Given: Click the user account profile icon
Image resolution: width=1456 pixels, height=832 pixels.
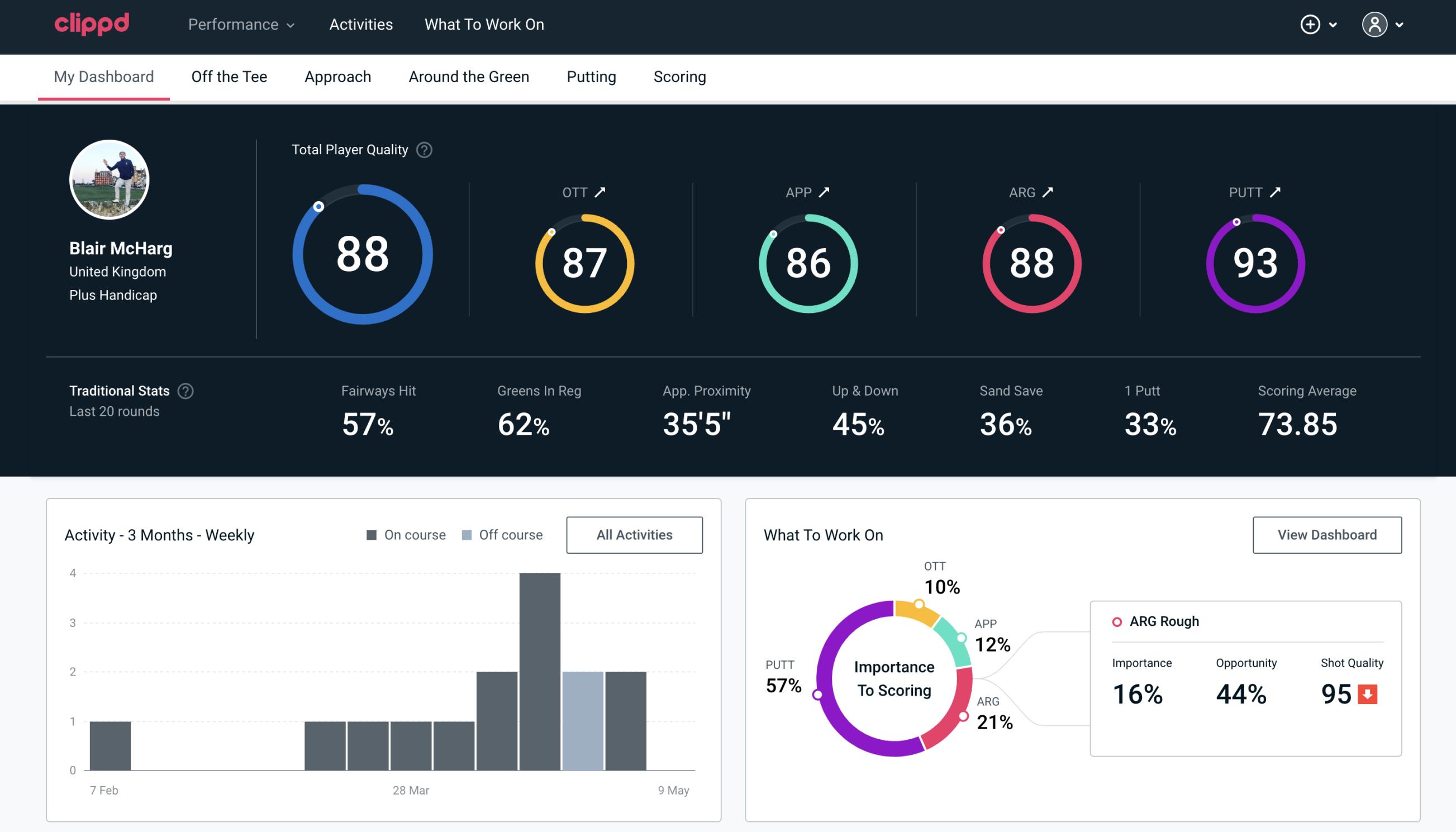Looking at the screenshot, I should pyautogui.click(x=1375, y=25).
